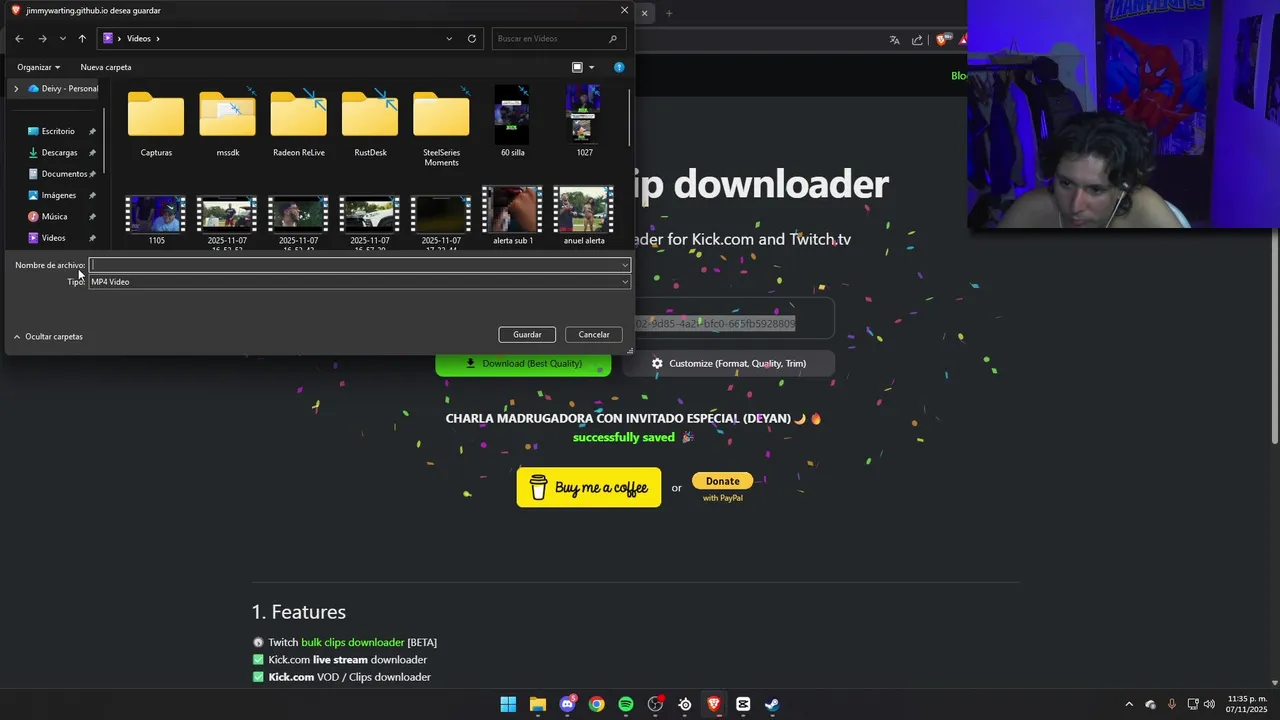Click the browser translate icon

(894, 40)
